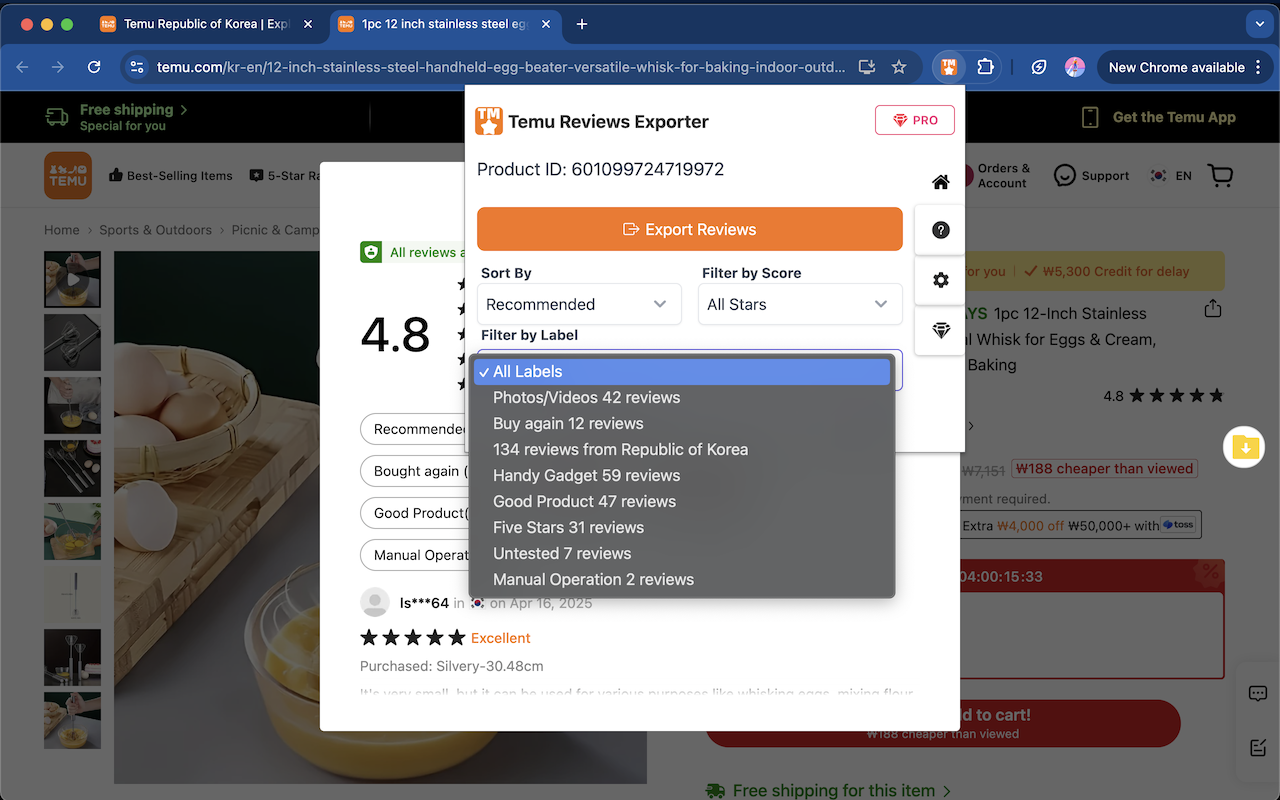Select the second product thumbnail
1280x800 pixels.
point(72,342)
